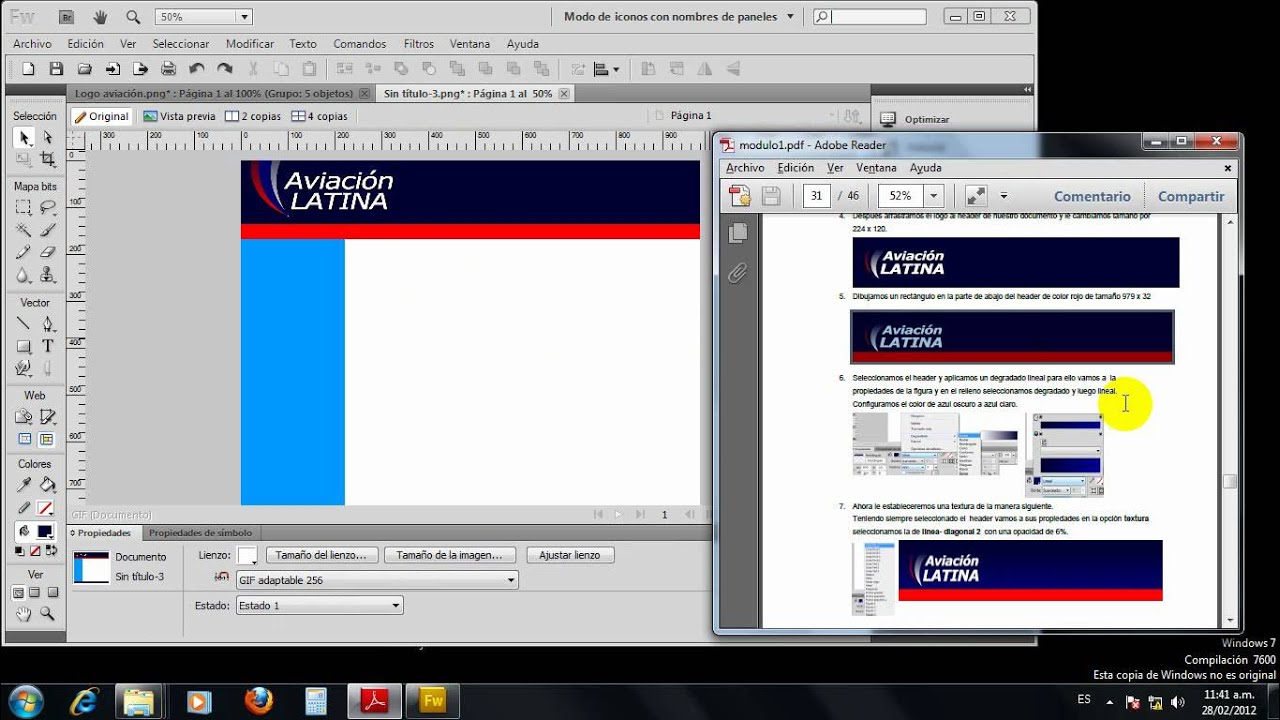The image size is (1280, 720).
Task: Click the Lienzo canvas color swatch
Action: tap(246, 555)
